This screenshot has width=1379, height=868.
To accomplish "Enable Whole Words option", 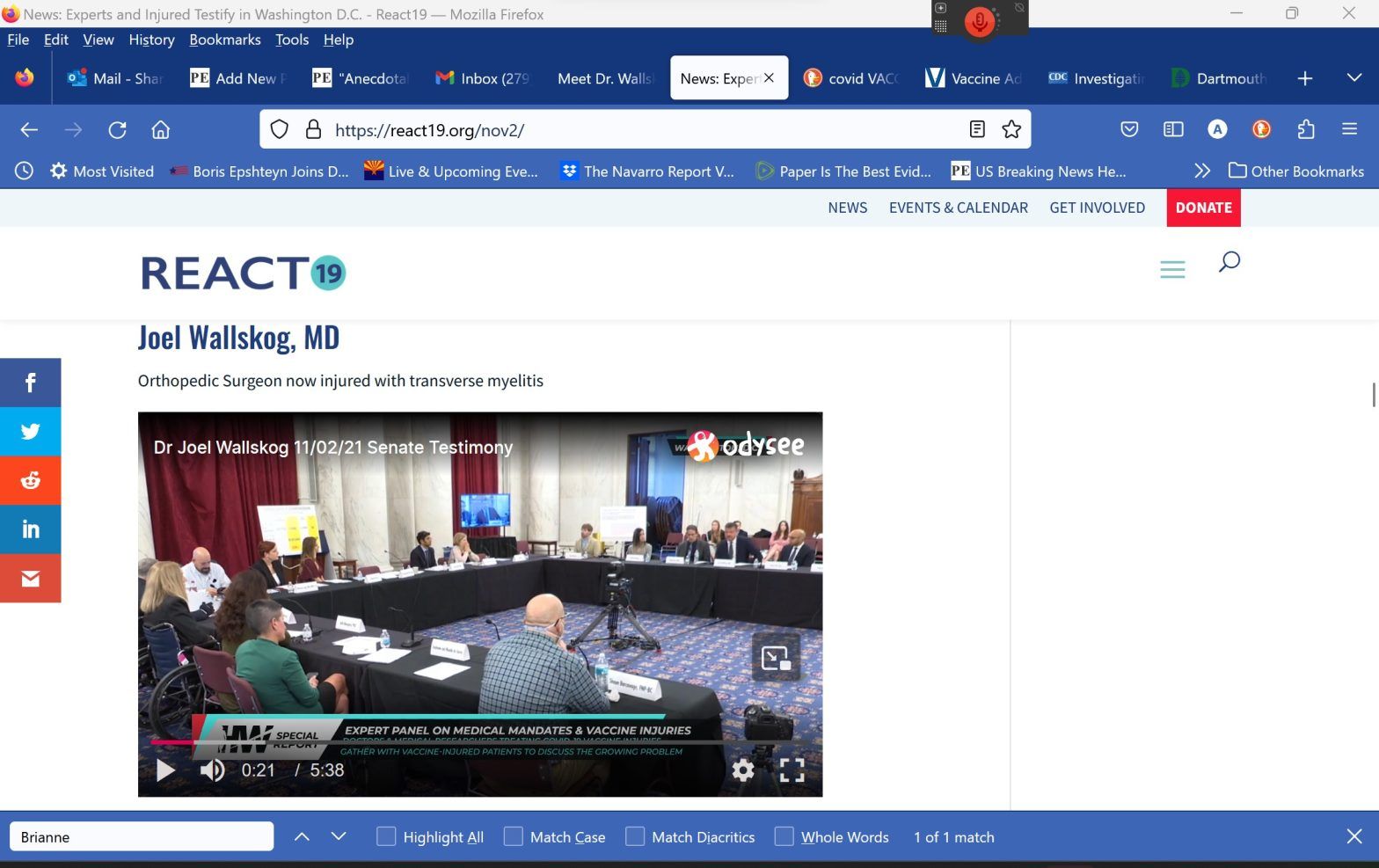I will click(784, 836).
